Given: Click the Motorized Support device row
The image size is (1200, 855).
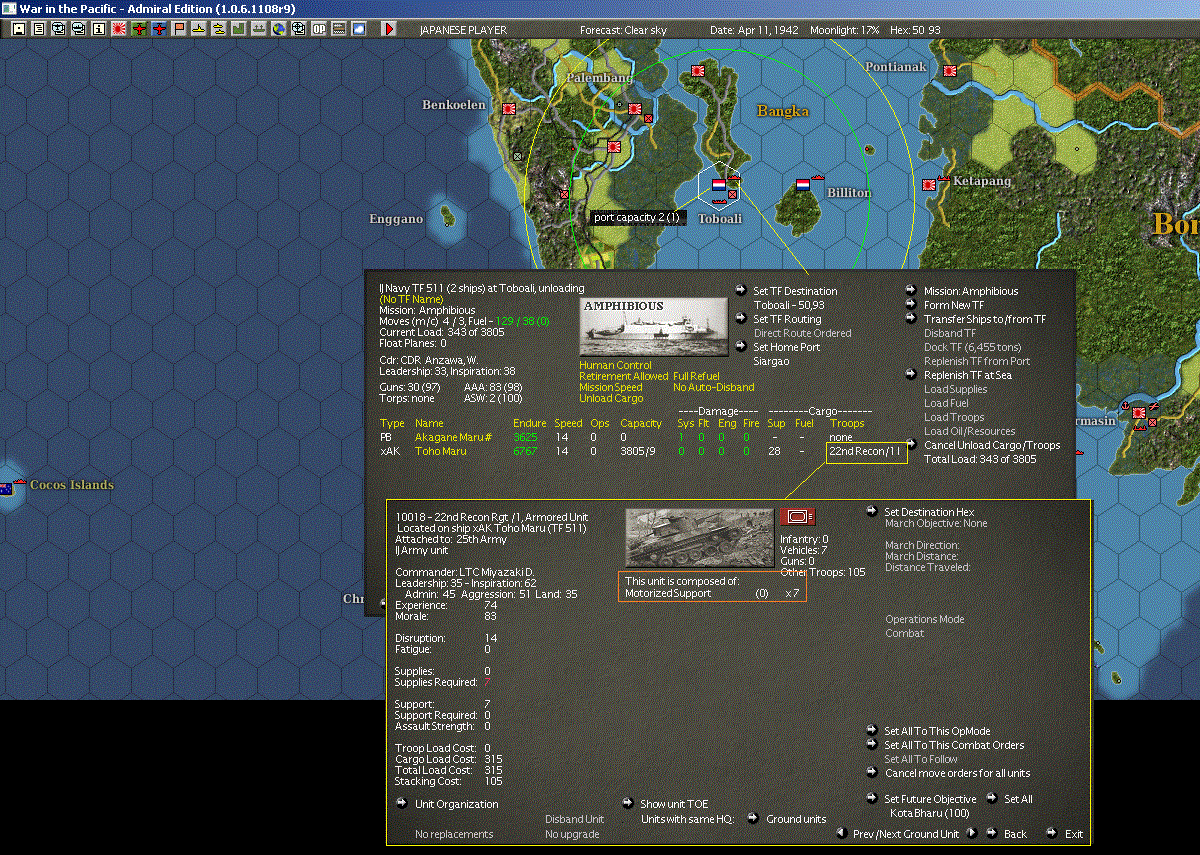Looking at the screenshot, I should pos(711,593).
